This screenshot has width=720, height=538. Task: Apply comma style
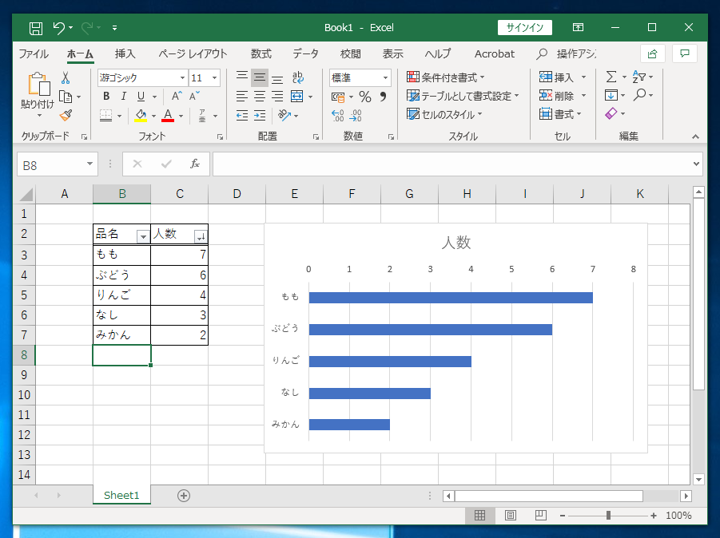(x=383, y=96)
